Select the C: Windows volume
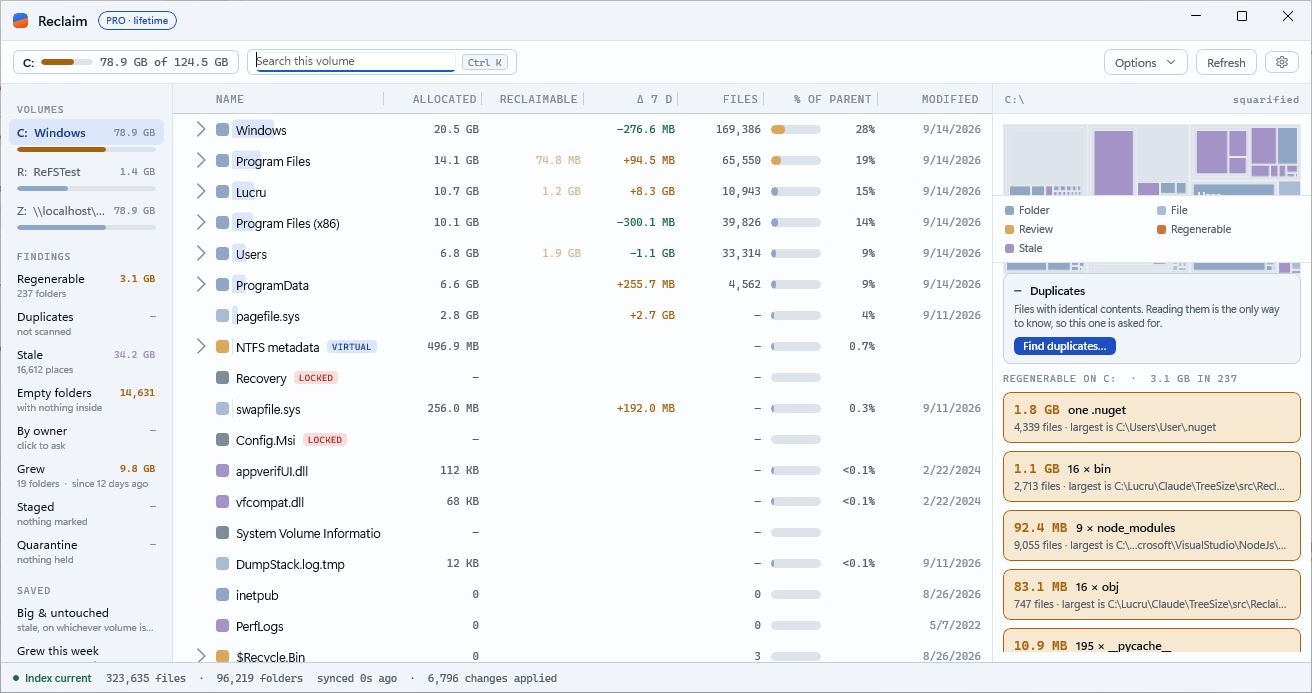1312x693 pixels. (86, 135)
